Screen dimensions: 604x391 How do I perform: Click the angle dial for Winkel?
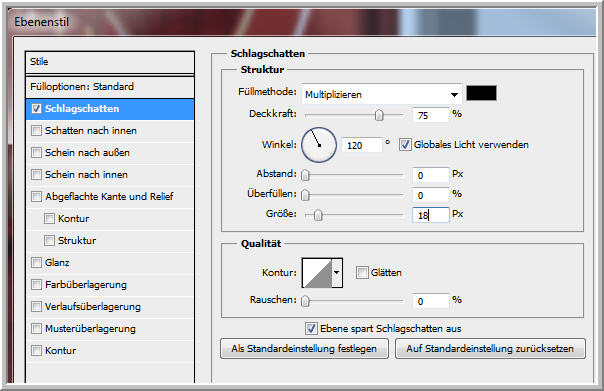319,145
